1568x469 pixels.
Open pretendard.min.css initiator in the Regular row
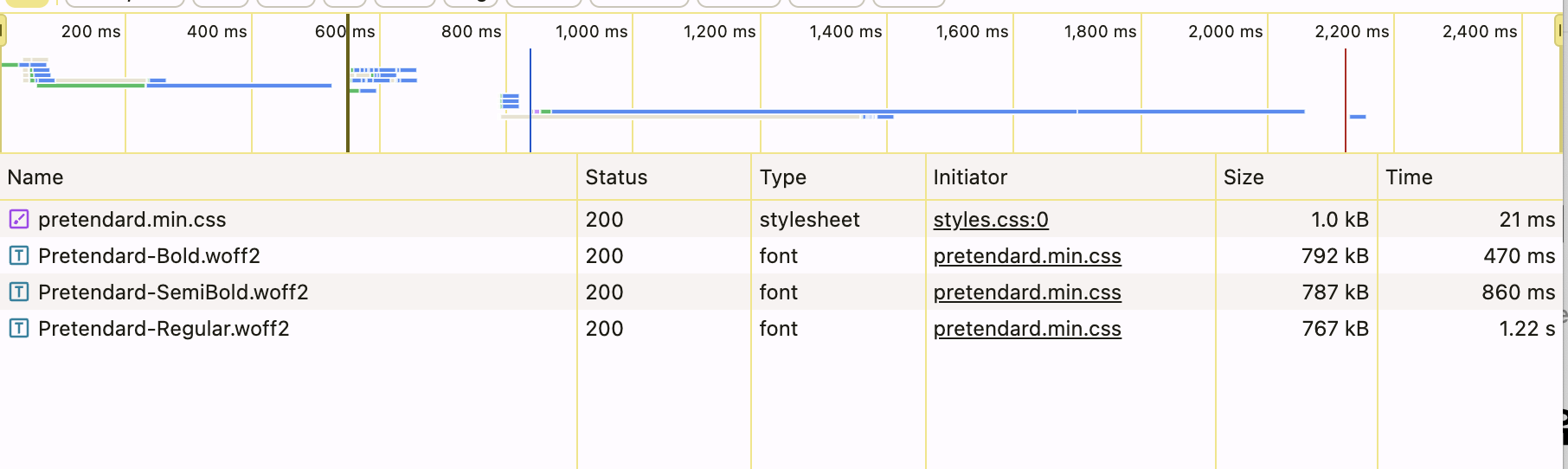pyautogui.click(x=1027, y=329)
